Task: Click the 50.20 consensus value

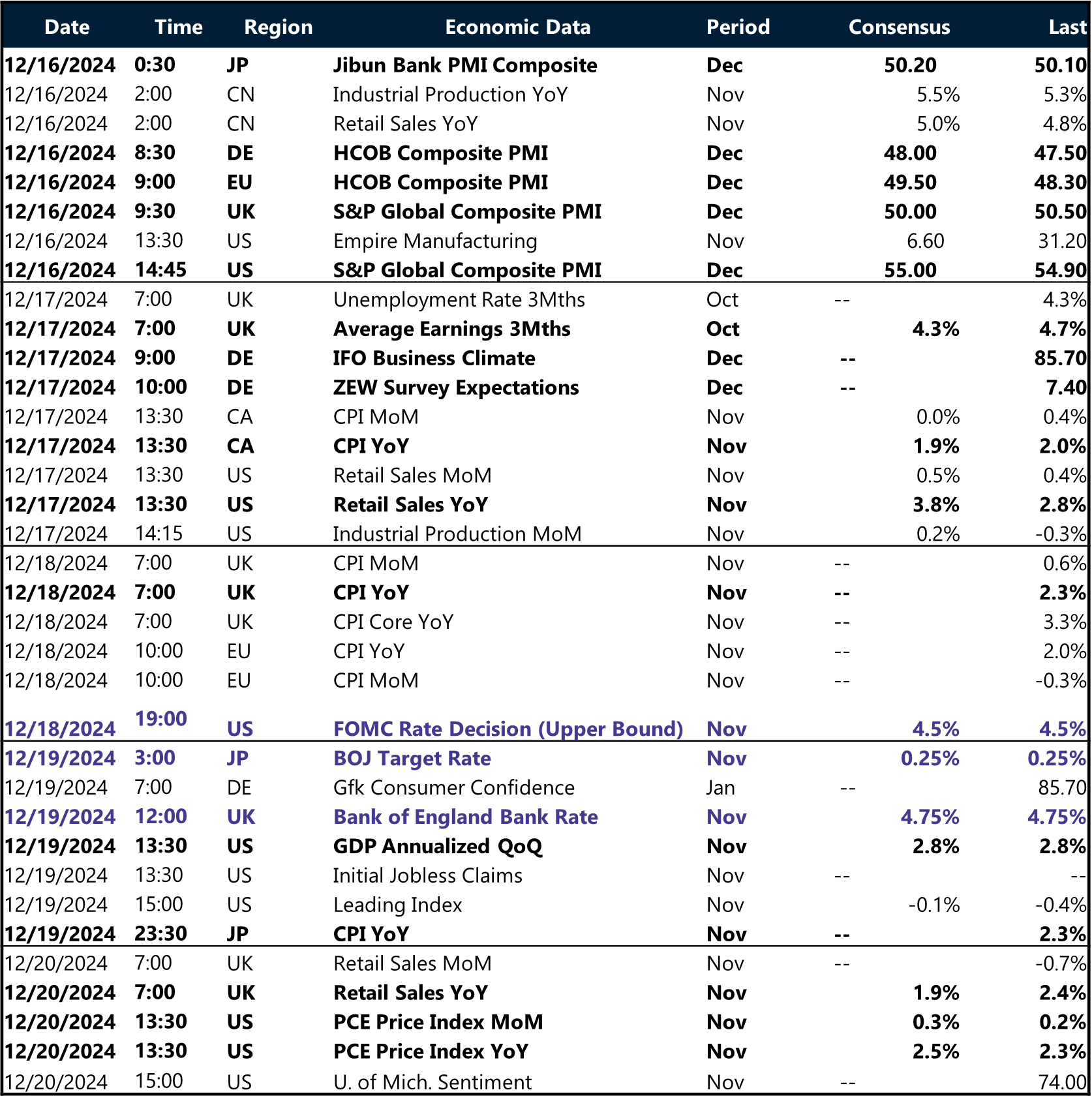Action: pos(910,65)
